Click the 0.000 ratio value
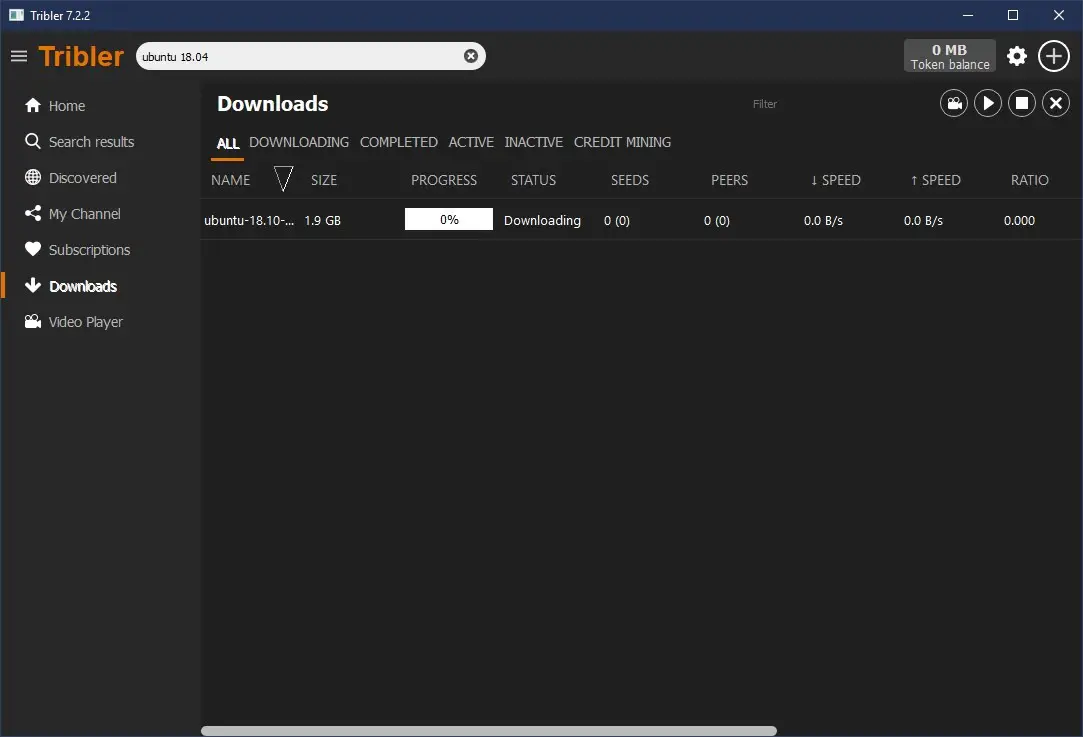Image resolution: width=1083 pixels, height=737 pixels. tap(1019, 220)
